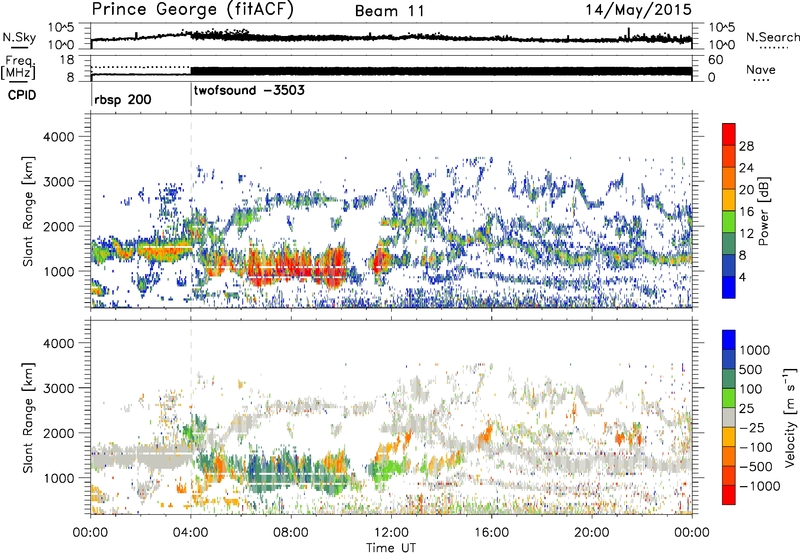Image resolution: width=800 pixels, height=554 pixels.
Task: Click the 'Freq. [MHz]' axis label
Action: [18, 68]
